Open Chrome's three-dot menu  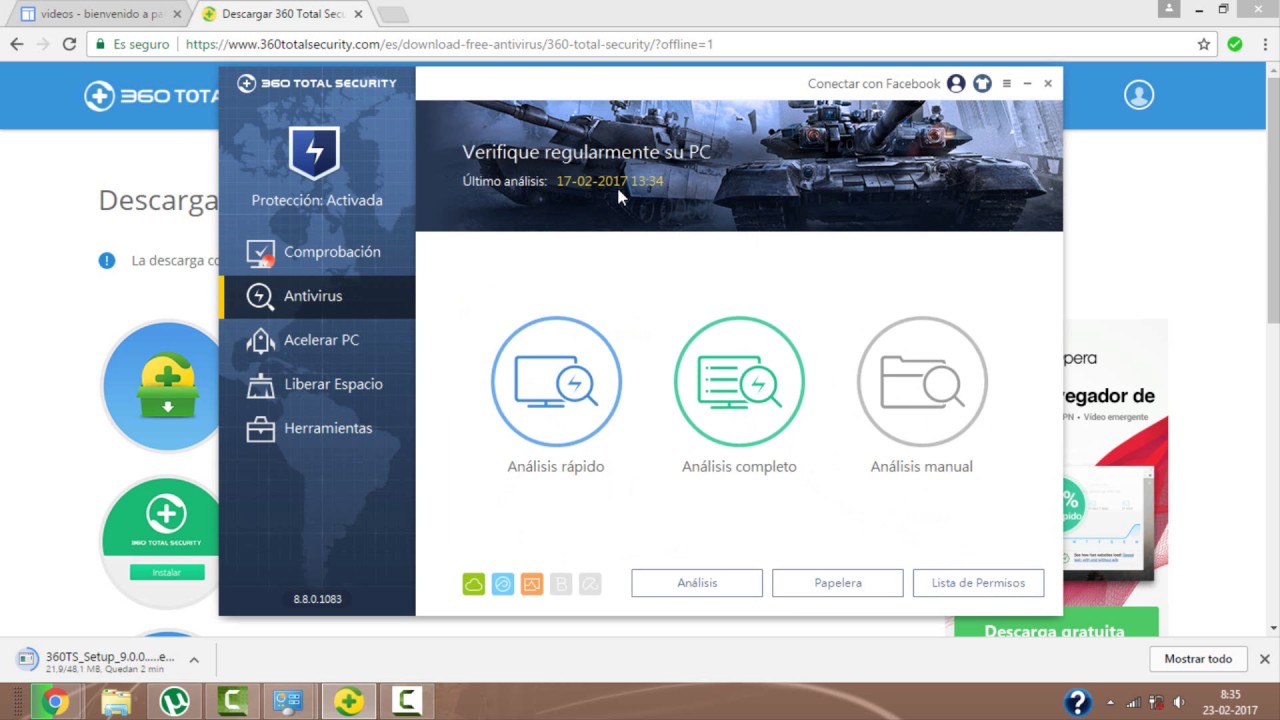pos(1263,44)
